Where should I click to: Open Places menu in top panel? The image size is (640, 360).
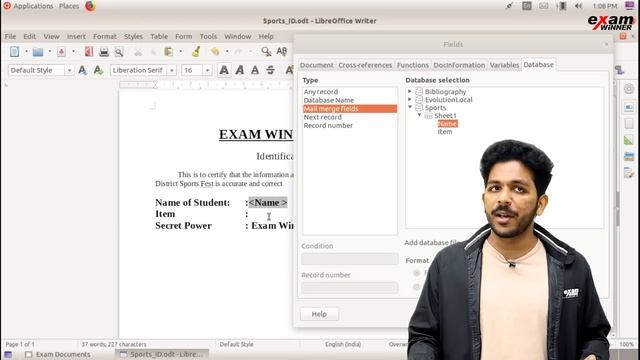coord(69,6)
